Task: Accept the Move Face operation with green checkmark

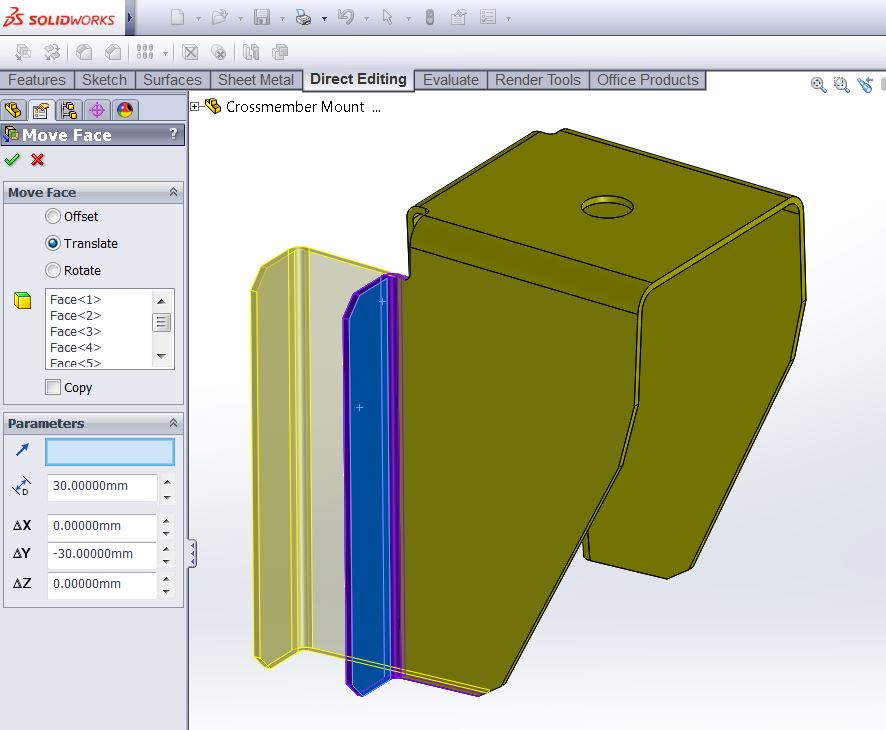Action: pos(12,160)
